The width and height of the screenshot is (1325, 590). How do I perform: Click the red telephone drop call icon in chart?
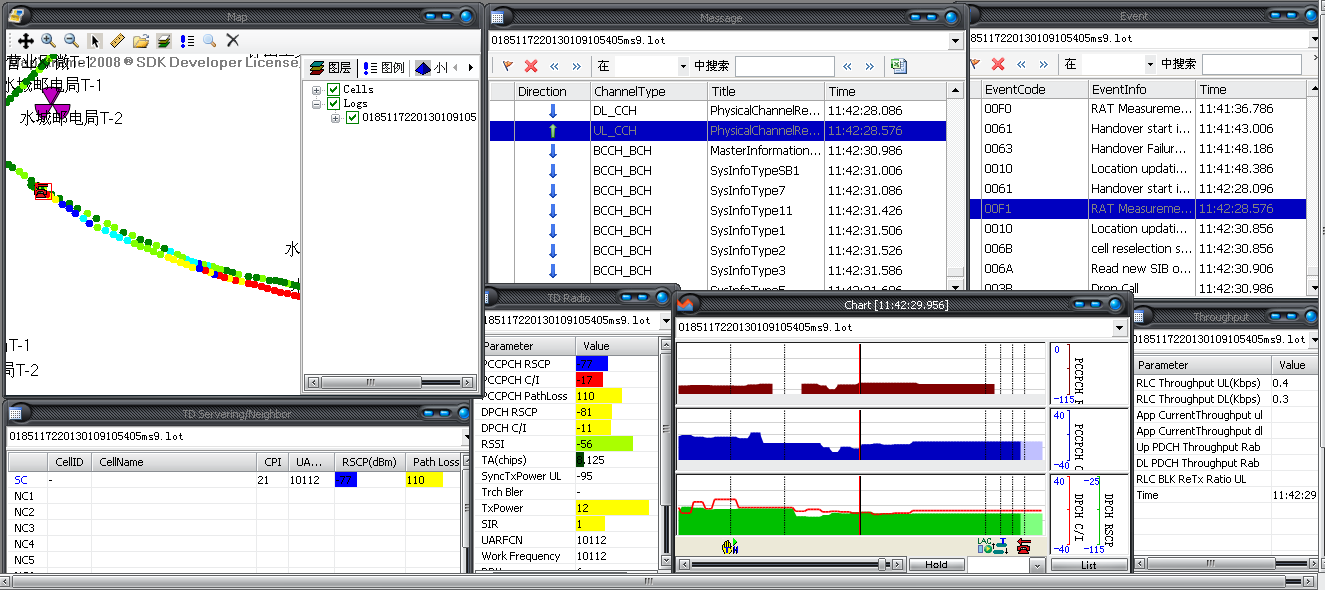point(1023,546)
